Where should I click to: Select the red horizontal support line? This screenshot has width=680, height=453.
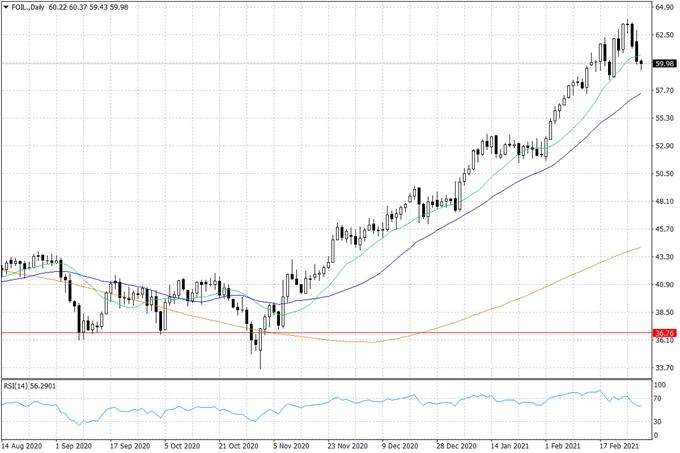(300, 332)
